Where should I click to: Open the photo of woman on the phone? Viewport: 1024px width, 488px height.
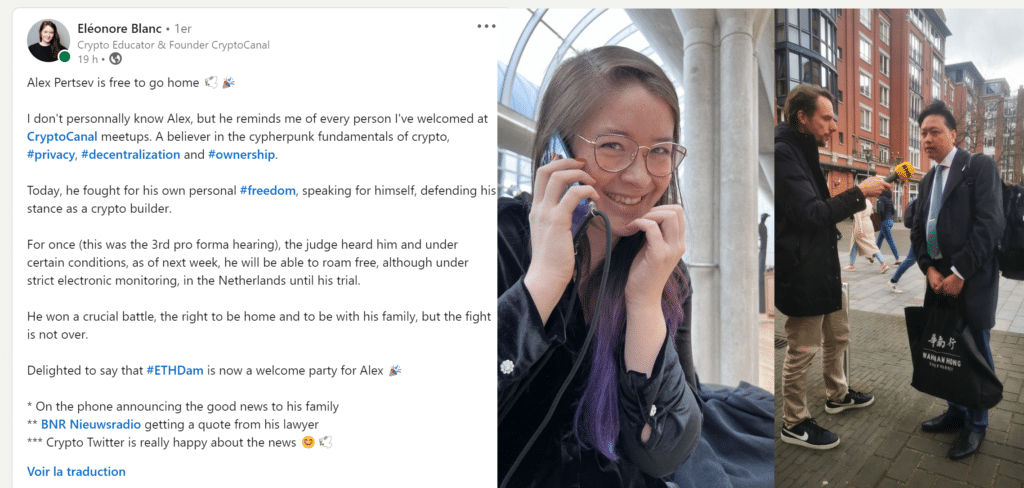635,248
